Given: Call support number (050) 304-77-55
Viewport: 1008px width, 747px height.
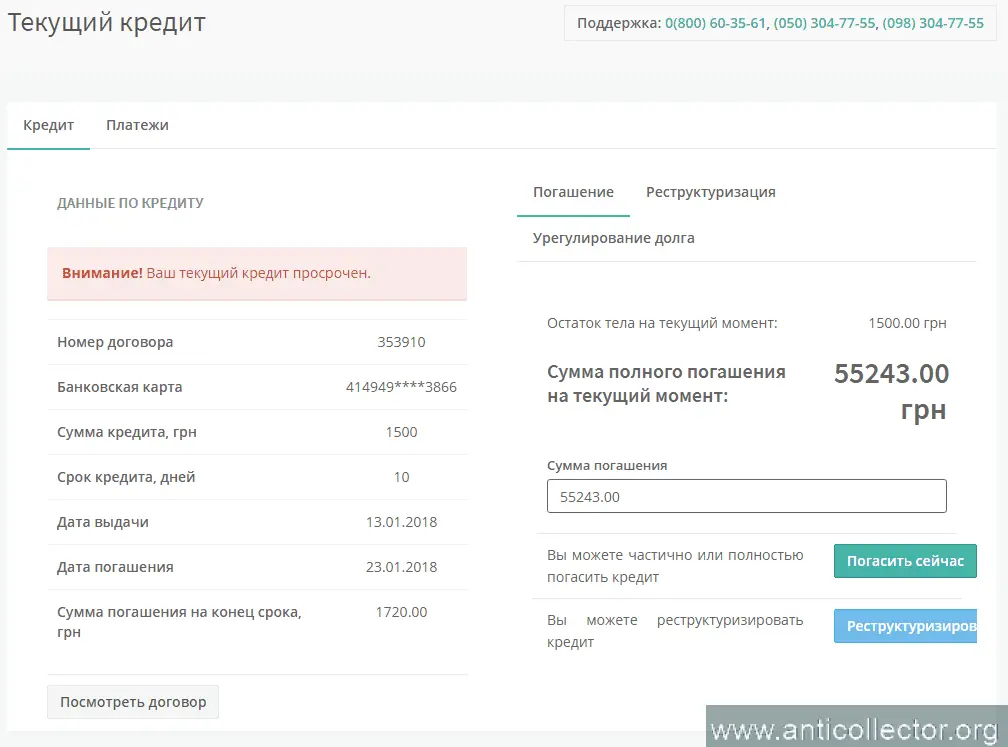Looking at the screenshot, I should (824, 23).
